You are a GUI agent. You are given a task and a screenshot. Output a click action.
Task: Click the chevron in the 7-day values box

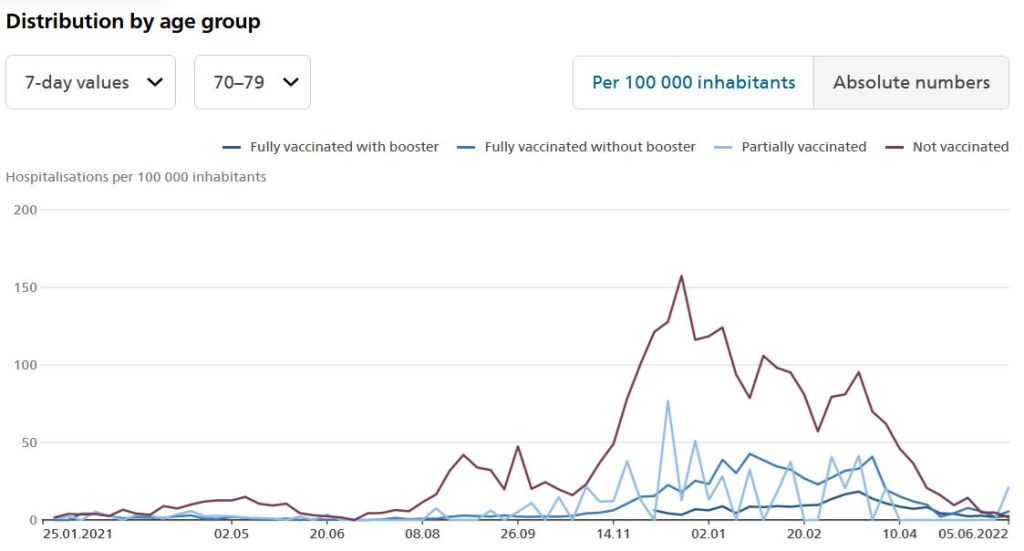[x=155, y=82]
